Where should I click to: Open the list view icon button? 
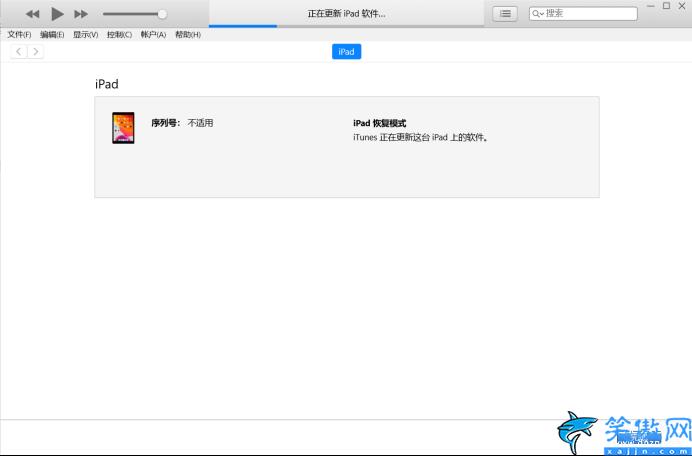pyautogui.click(x=505, y=14)
